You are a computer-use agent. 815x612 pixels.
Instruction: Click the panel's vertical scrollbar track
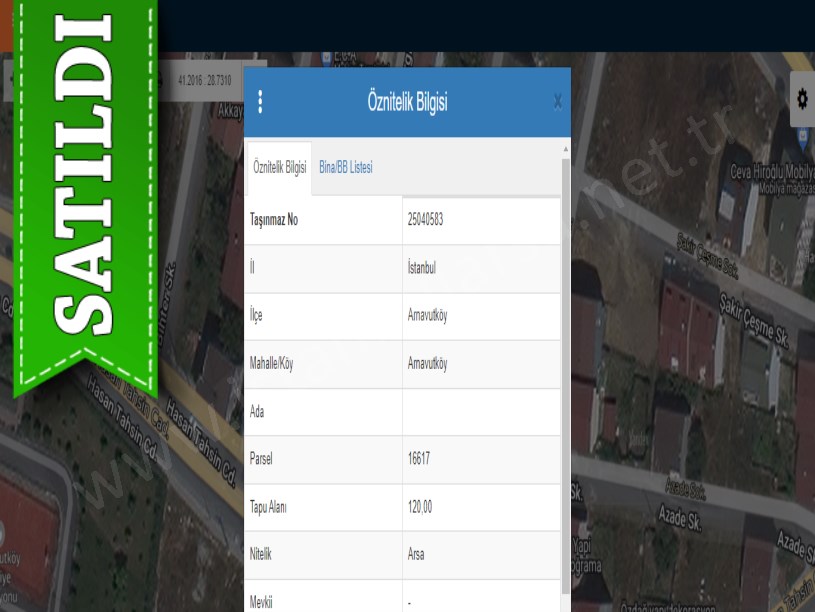pyautogui.click(x=565, y=380)
